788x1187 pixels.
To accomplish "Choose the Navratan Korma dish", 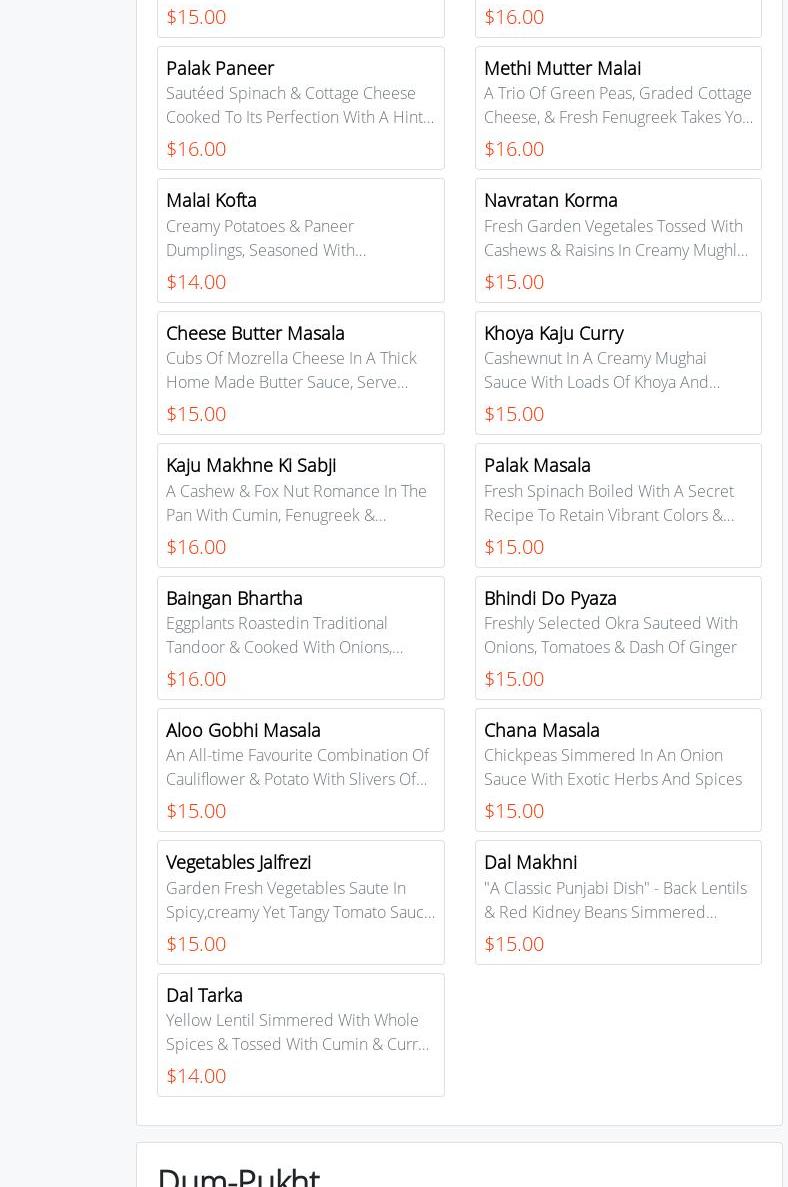I will 551,200.
